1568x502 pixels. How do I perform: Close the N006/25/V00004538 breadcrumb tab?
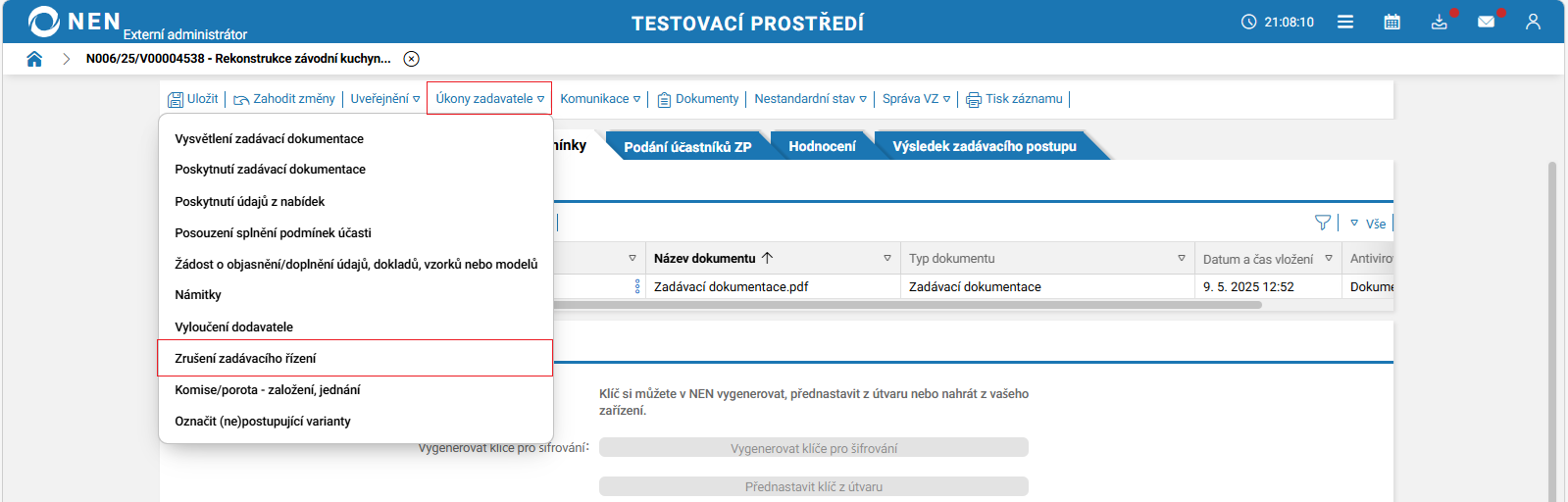point(412,59)
